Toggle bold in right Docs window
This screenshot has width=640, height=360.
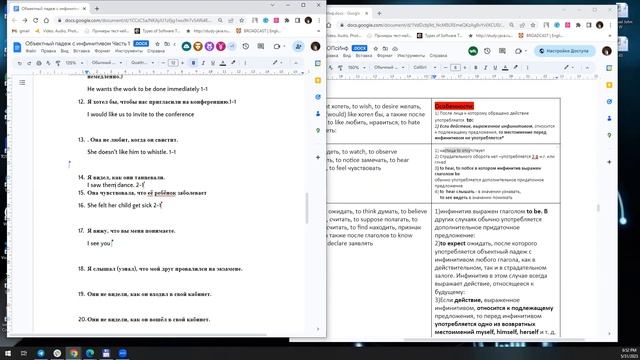point(476,67)
